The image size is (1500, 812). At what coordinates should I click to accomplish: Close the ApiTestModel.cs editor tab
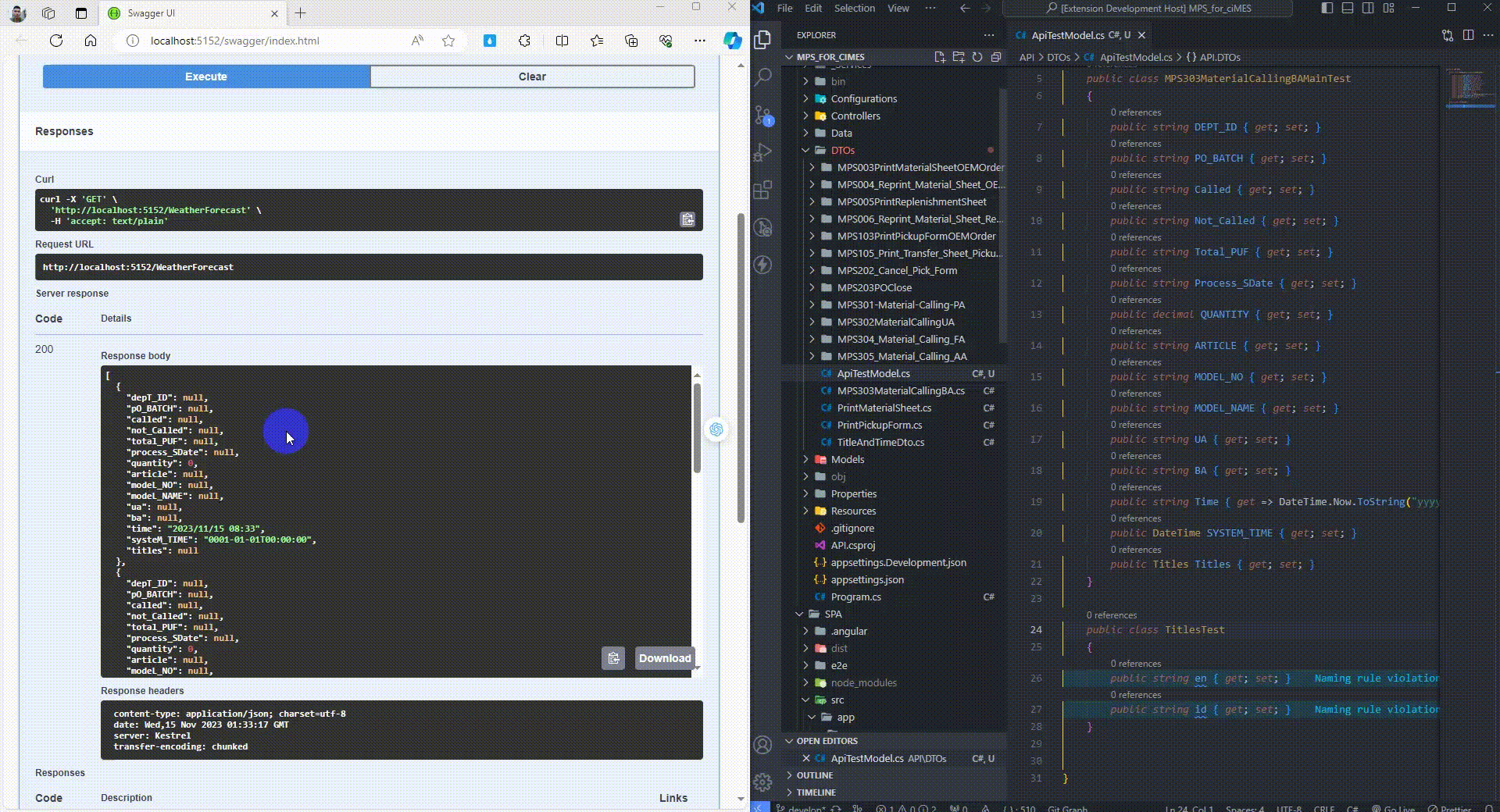(1141, 35)
